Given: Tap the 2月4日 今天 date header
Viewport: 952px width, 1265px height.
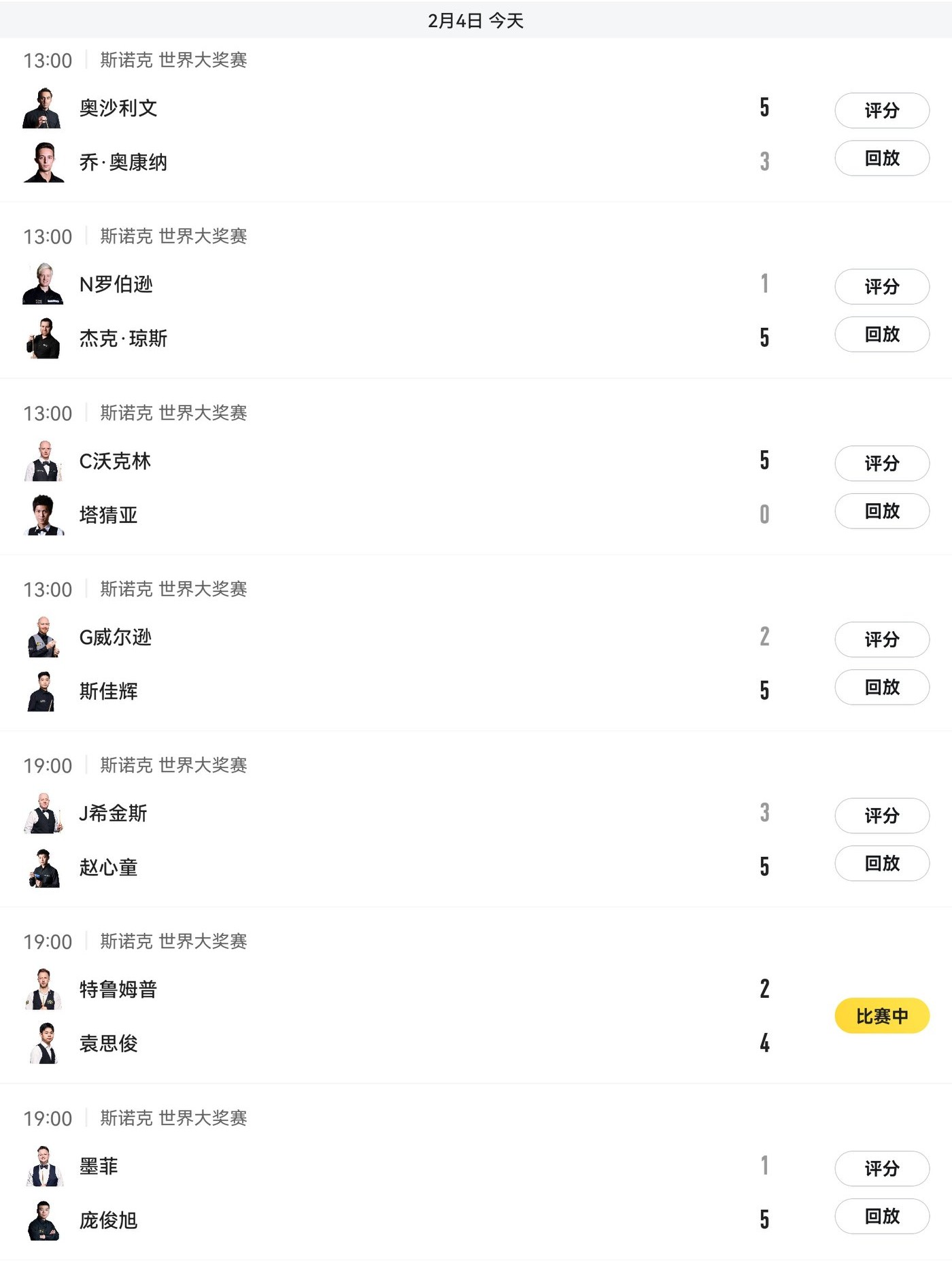Looking at the screenshot, I should click(x=476, y=20).
